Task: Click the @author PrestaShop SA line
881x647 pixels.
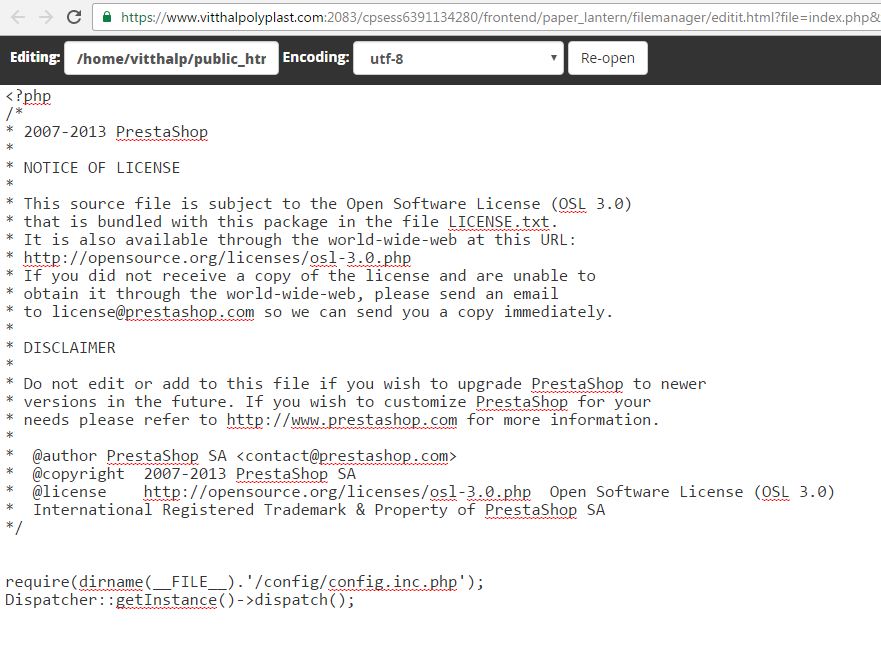Action: (x=231, y=455)
